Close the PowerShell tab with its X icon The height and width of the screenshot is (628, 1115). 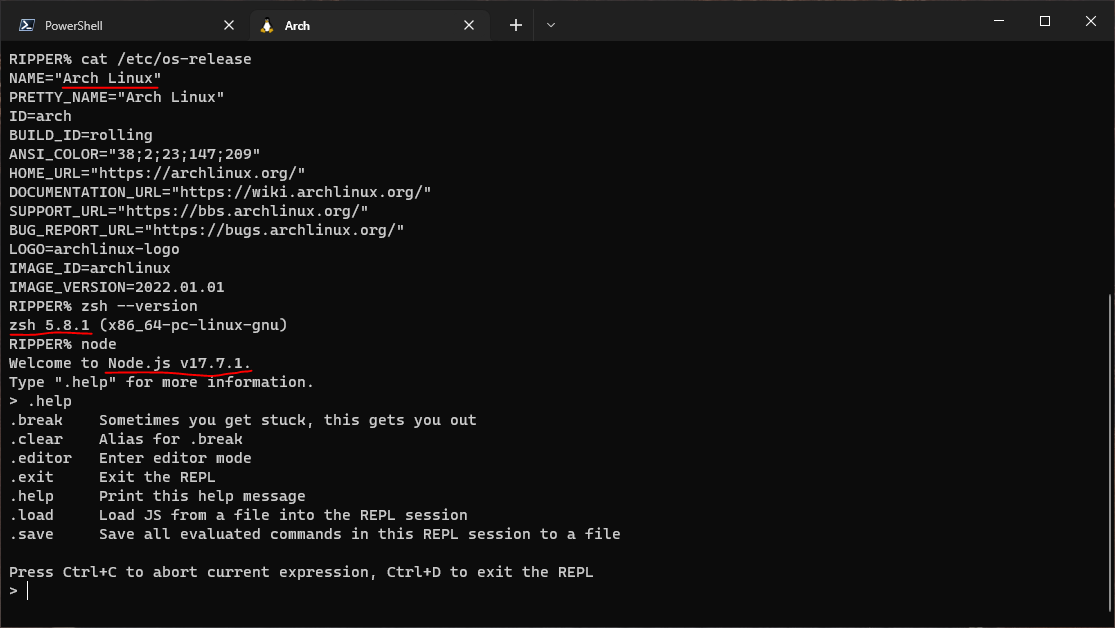228,24
